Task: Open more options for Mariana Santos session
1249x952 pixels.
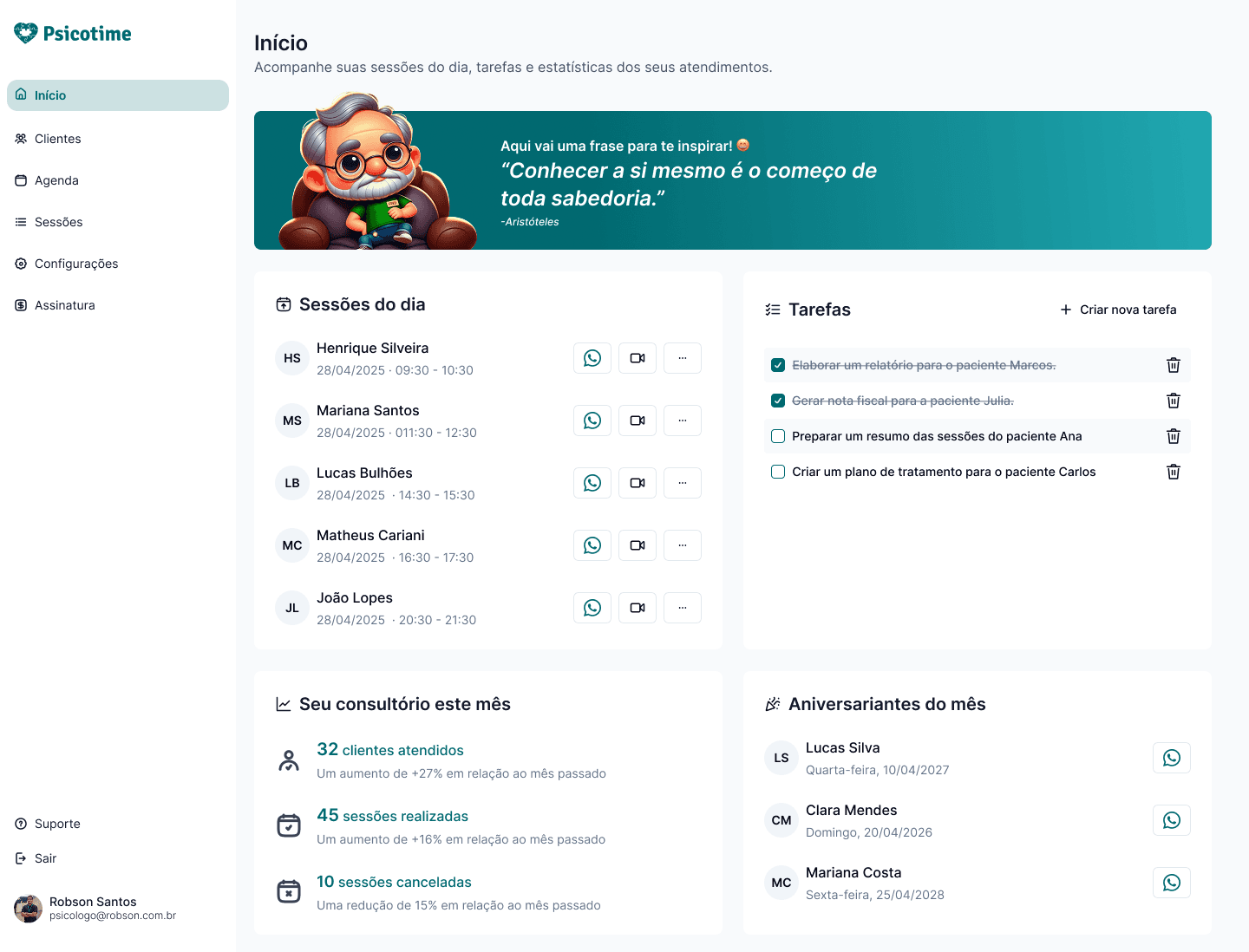Action: (x=683, y=421)
